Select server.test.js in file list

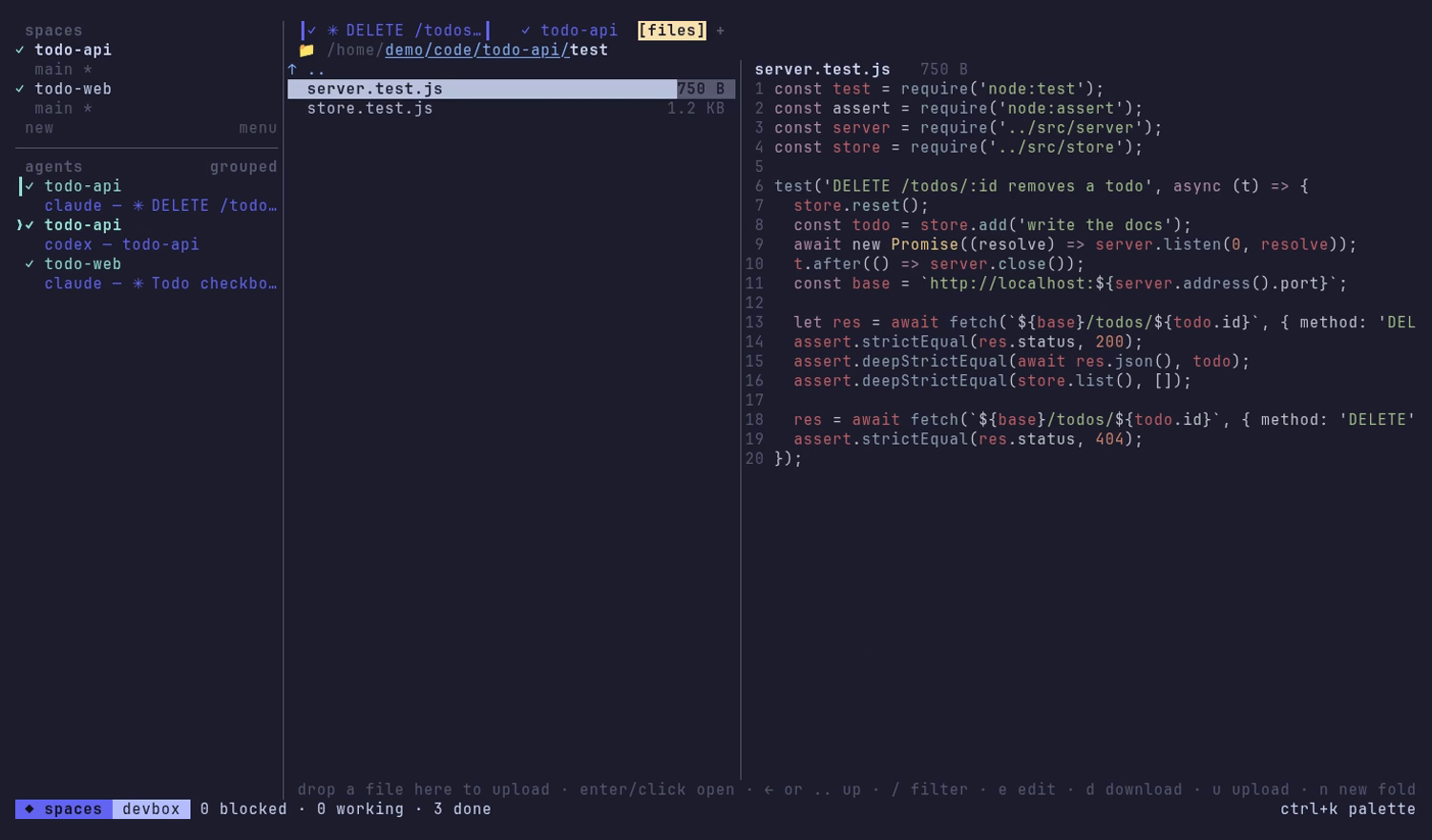(512, 89)
